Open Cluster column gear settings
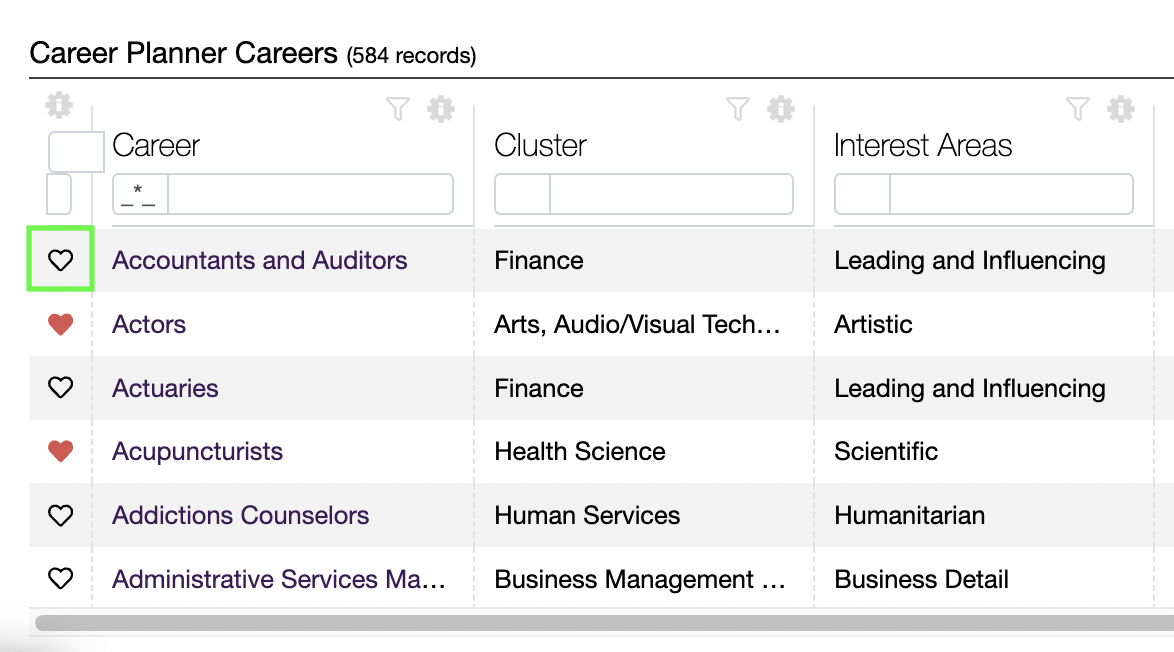This screenshot has width=1174, height=652. (x=781, y=109)
